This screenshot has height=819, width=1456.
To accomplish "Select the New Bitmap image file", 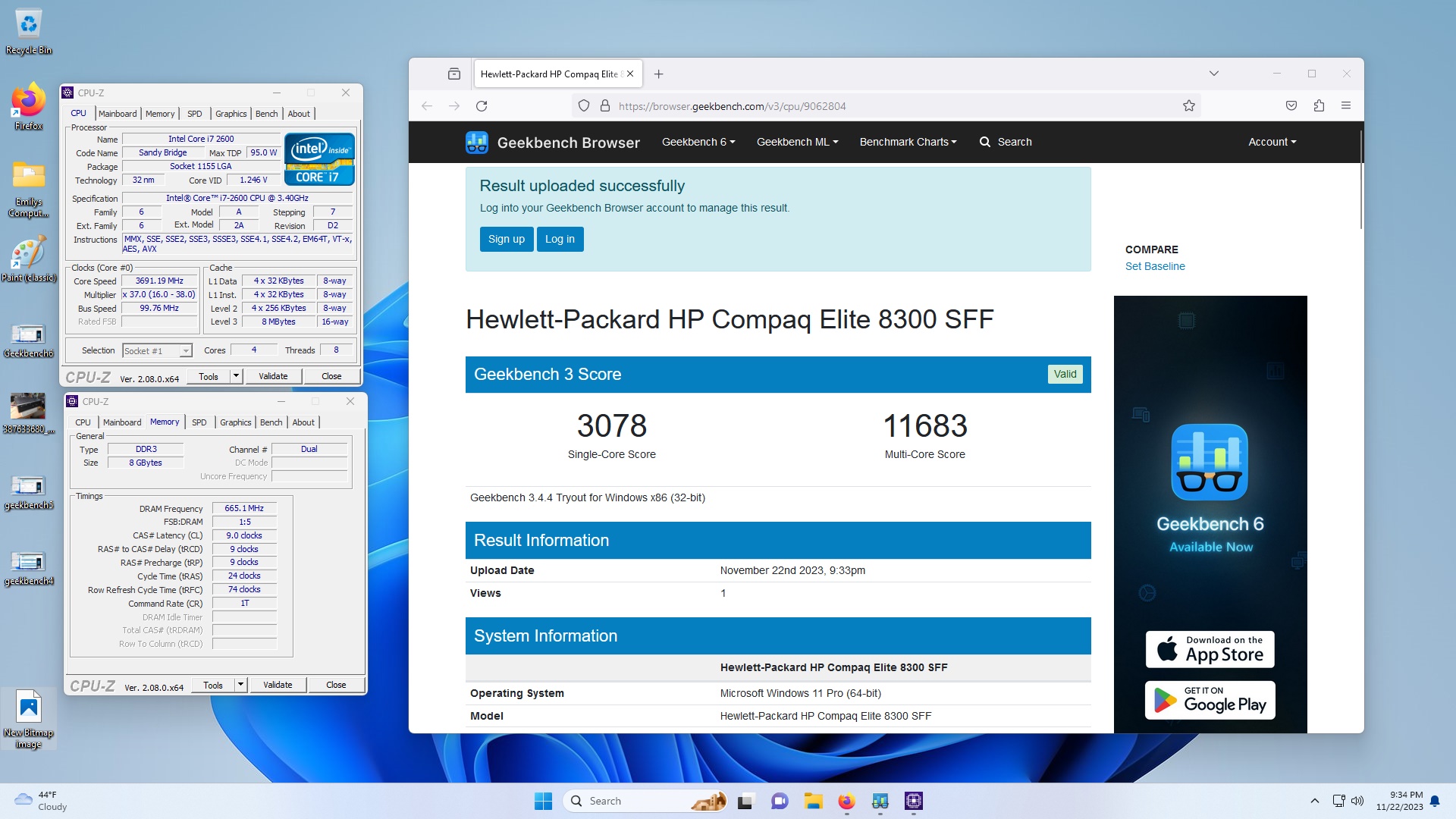I will click(x=28, y=719).
